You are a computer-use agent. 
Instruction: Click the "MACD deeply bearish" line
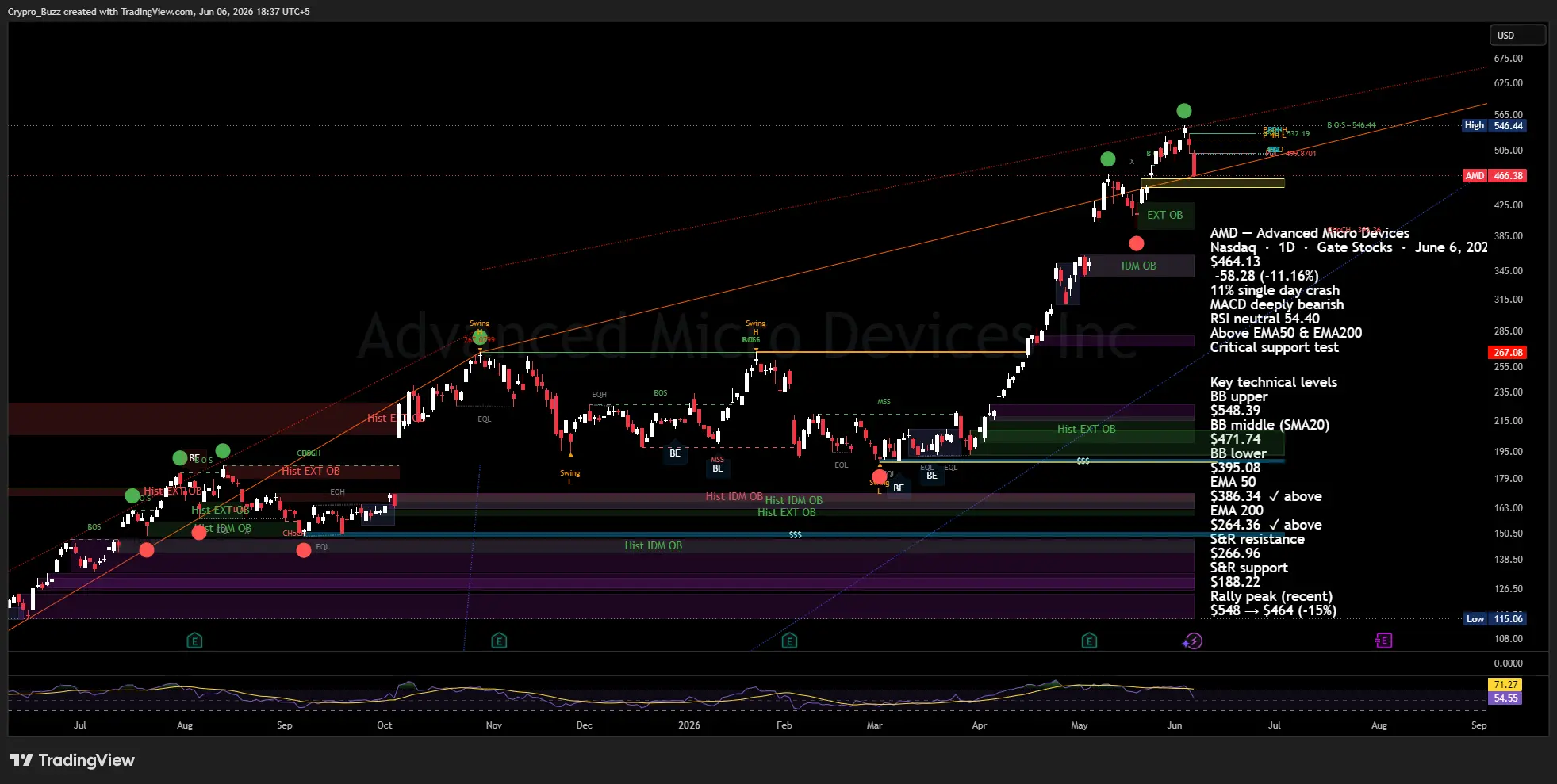coord(1277,304)
